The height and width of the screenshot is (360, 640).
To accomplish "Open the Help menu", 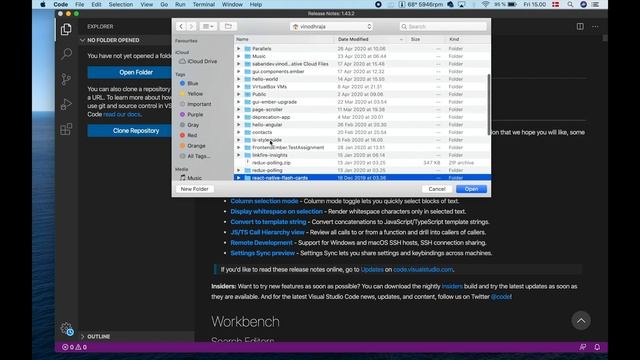I will pyautogui.click(x=256, y=4).
